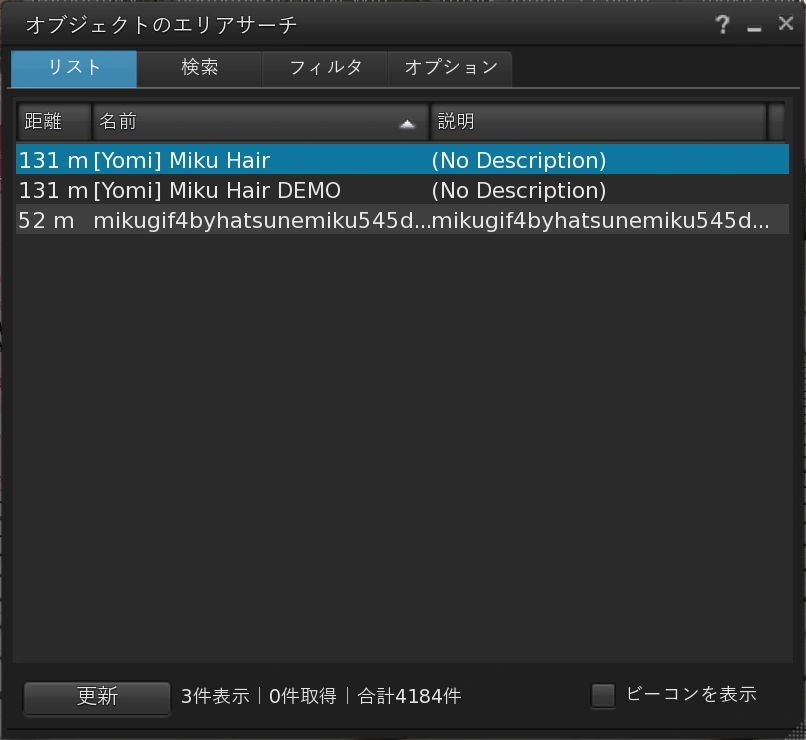Viewport: 806px width, 740px height.
Task: Open the フィルタ tab
Action: tap(325, 68)
